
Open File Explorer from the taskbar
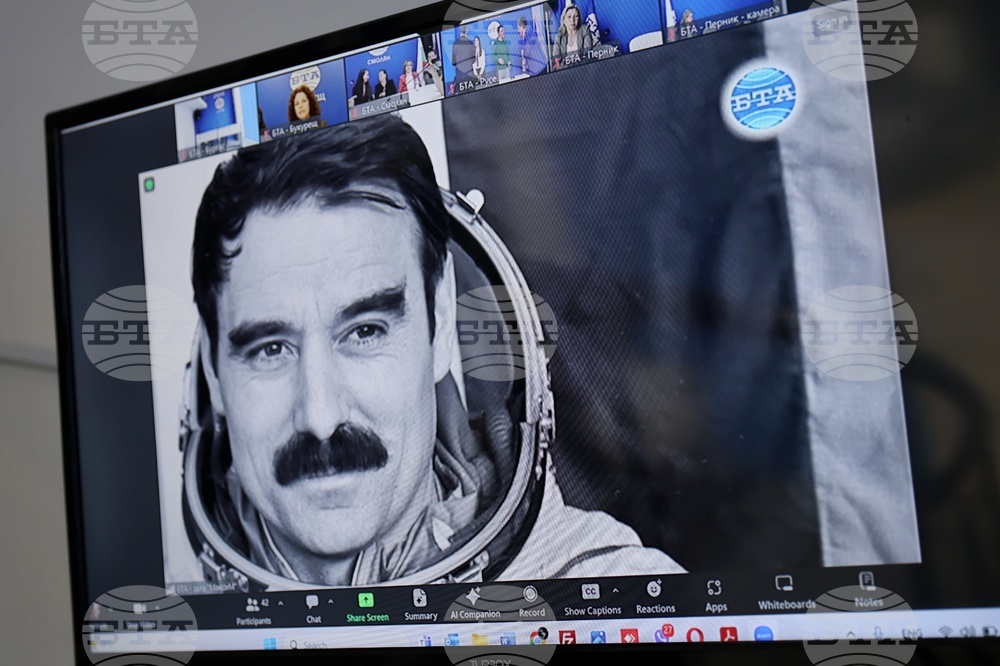(x=480, y=639)
